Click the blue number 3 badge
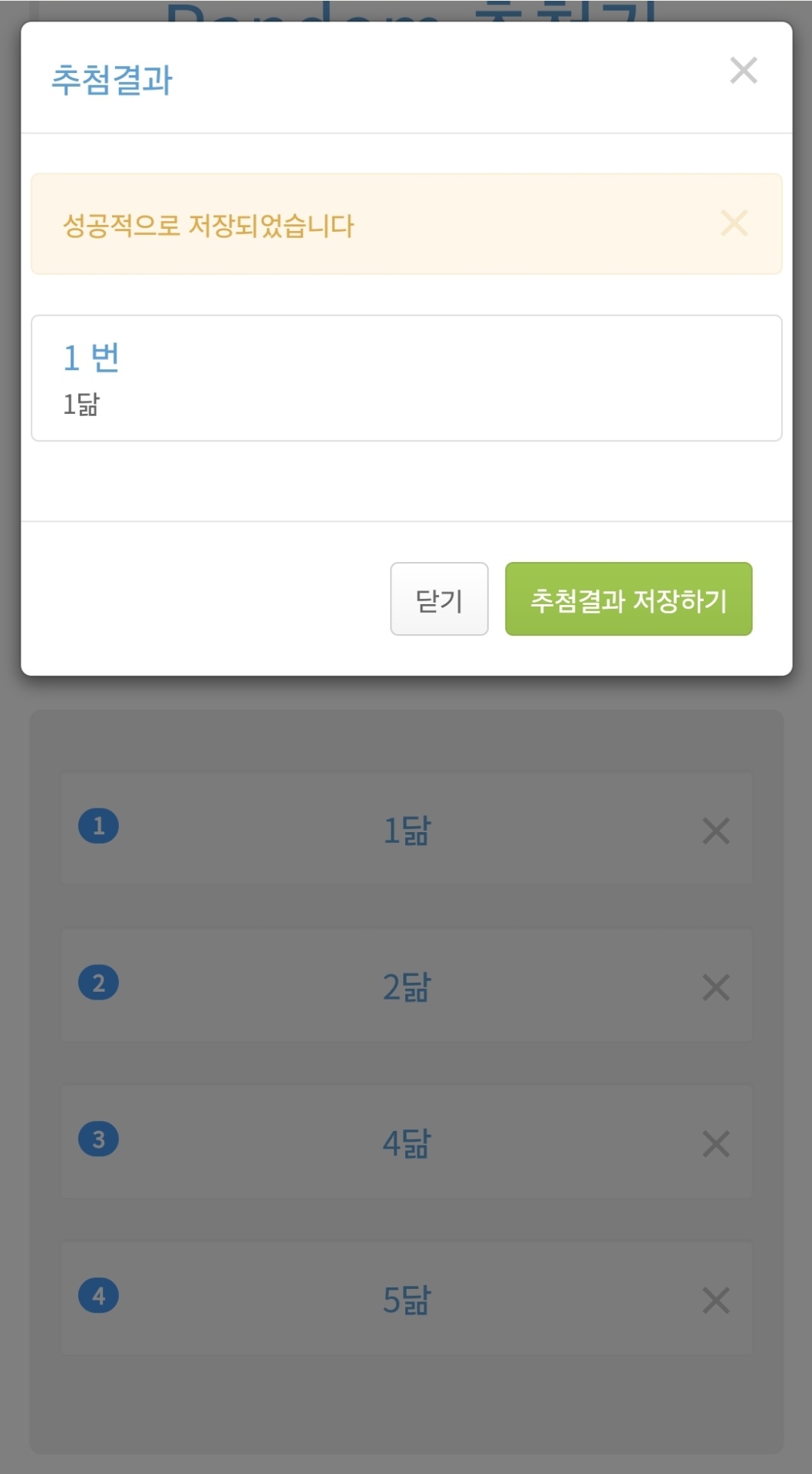Screen dimensions: 812x1474 (98, 1139)
